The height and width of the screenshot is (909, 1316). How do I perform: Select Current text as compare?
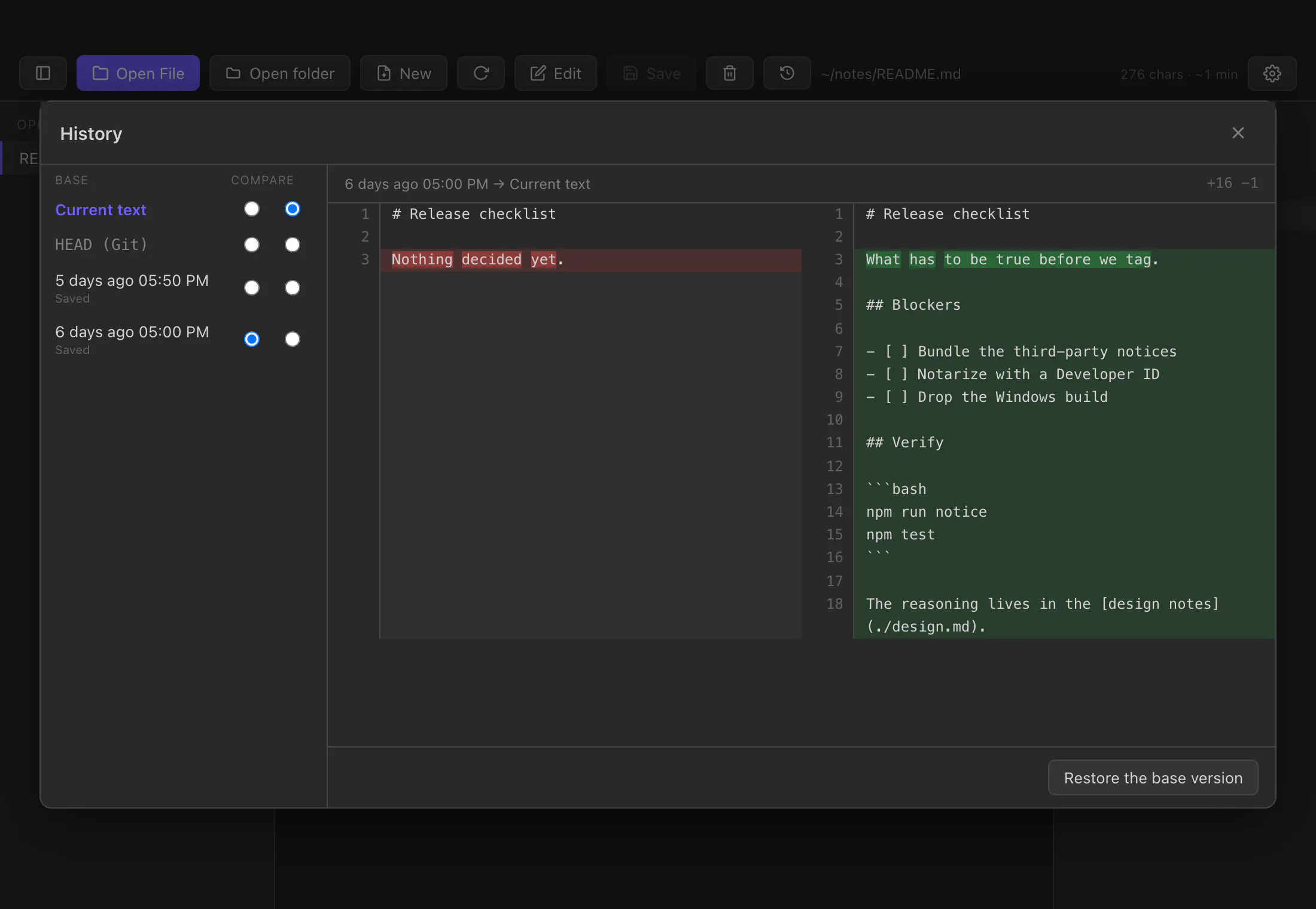293,209
